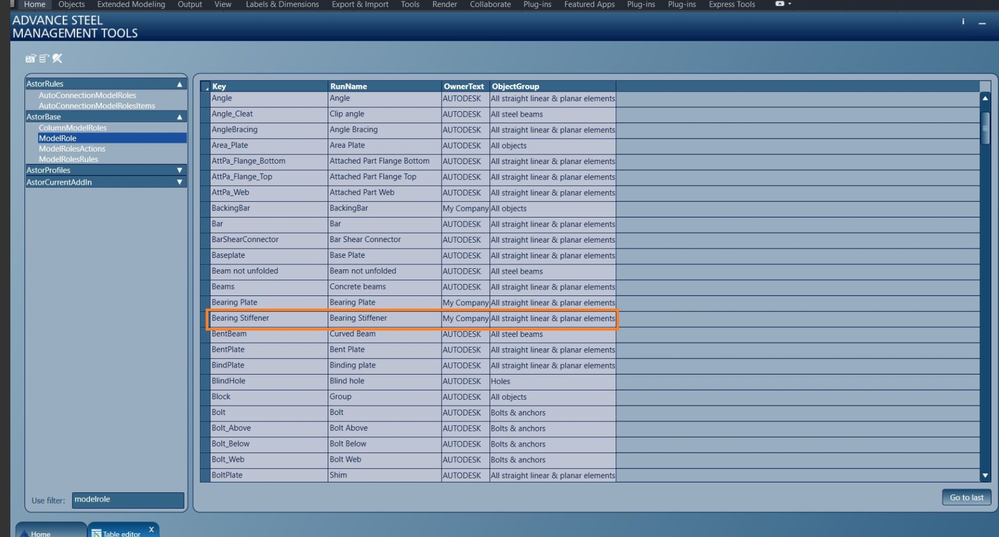Click 'My Company' in the BackingBar row
The height and width of the screenshot is (537, 999).
click(x=465, y=208)
